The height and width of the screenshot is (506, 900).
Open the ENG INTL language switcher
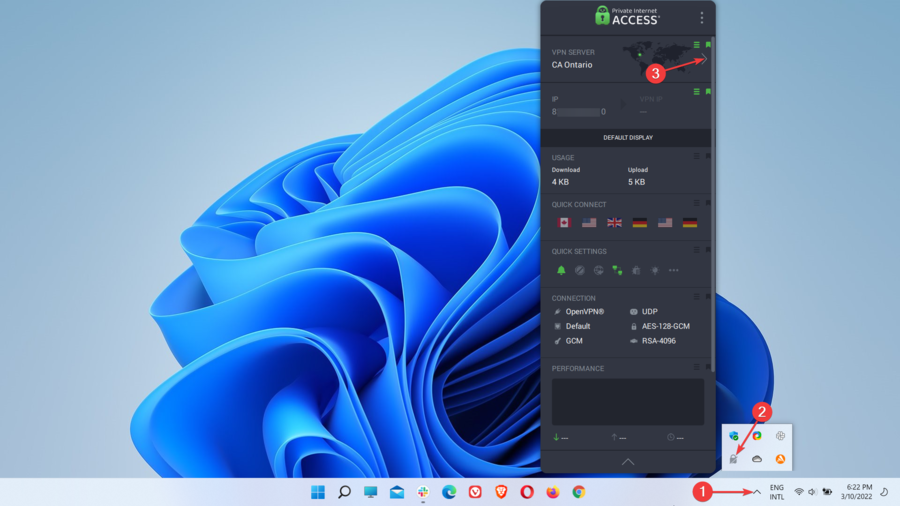pyautogui.click(x=777, y=492)
